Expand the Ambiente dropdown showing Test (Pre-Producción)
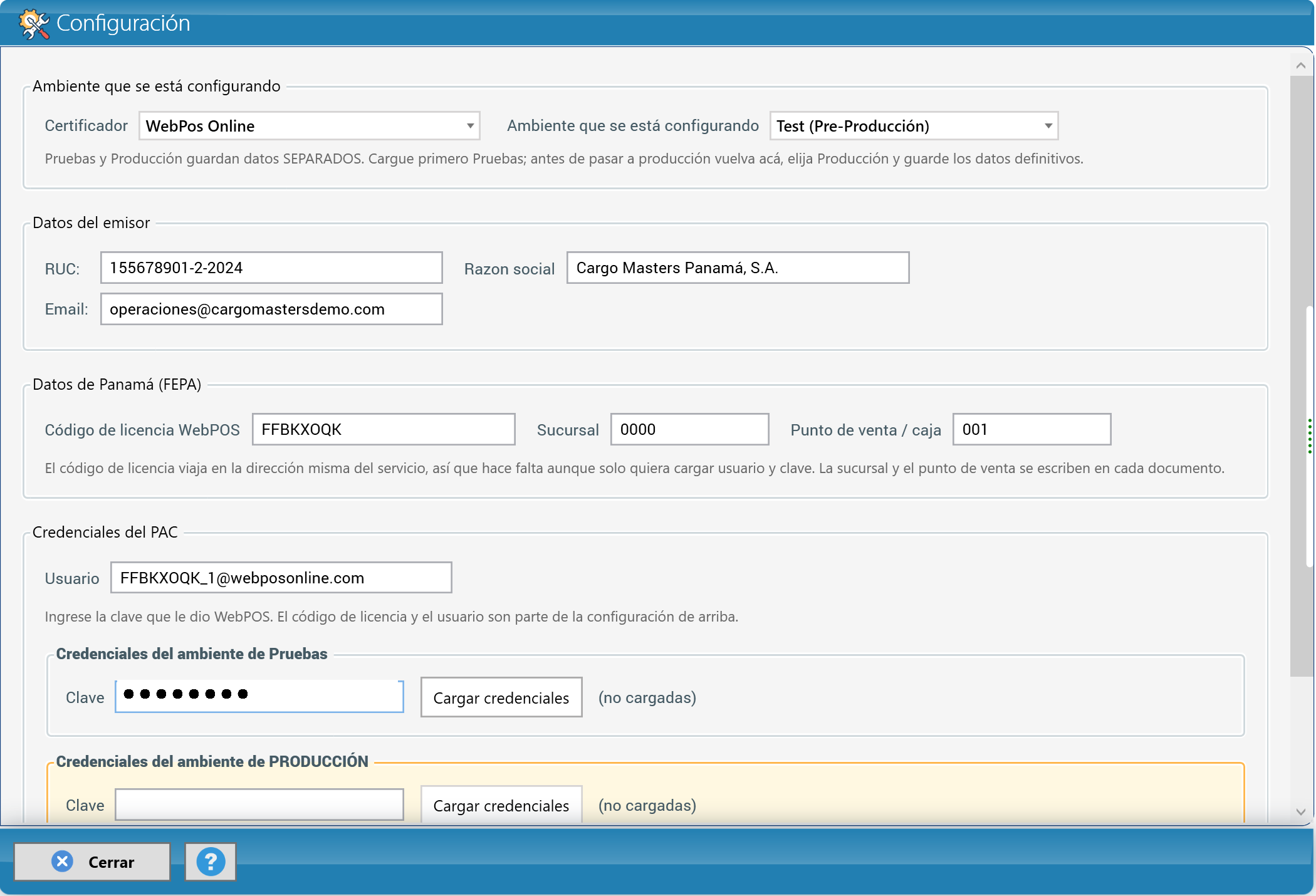 coord(914,126)
